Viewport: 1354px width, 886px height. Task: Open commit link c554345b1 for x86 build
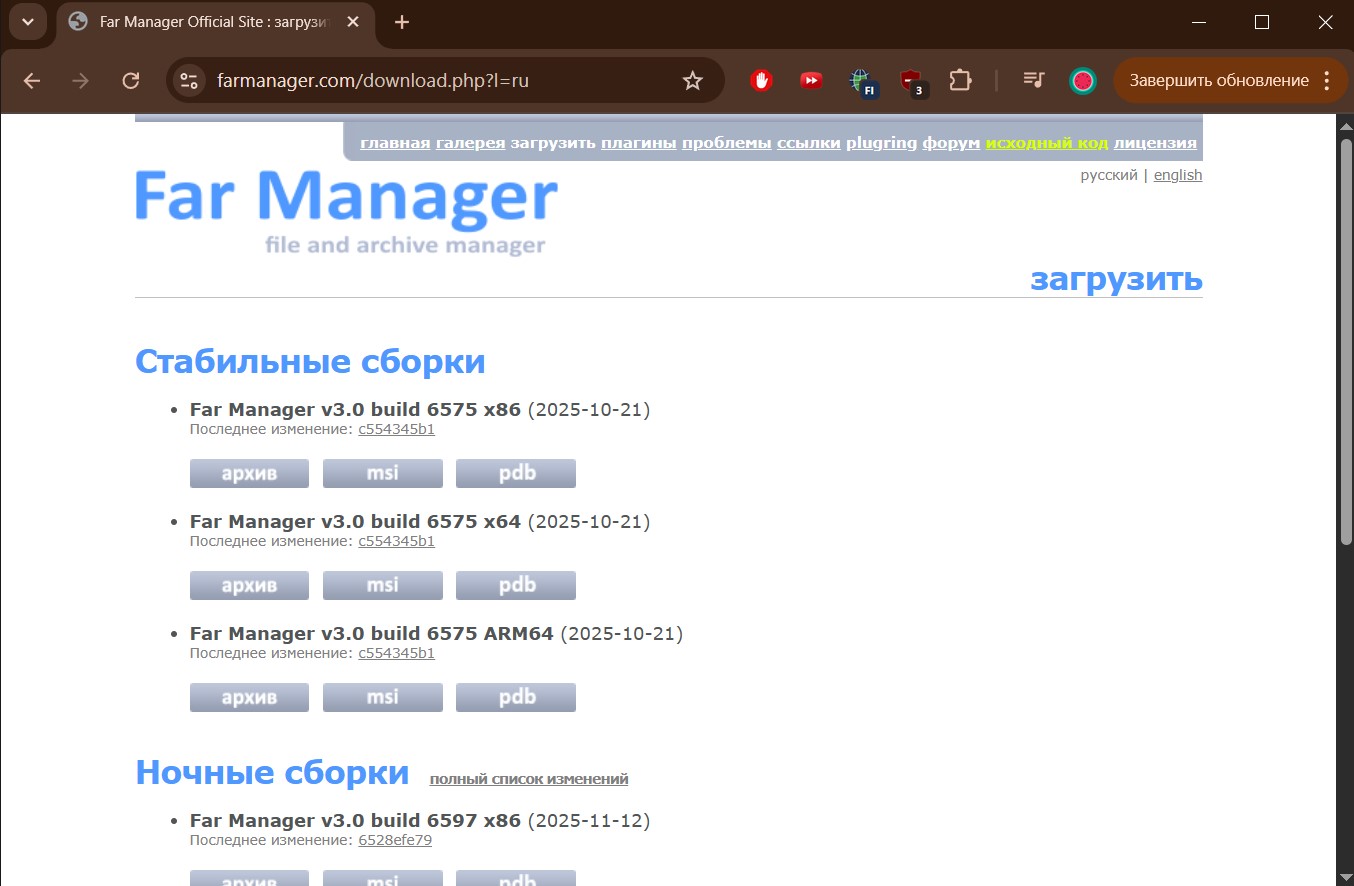[396, 428]
